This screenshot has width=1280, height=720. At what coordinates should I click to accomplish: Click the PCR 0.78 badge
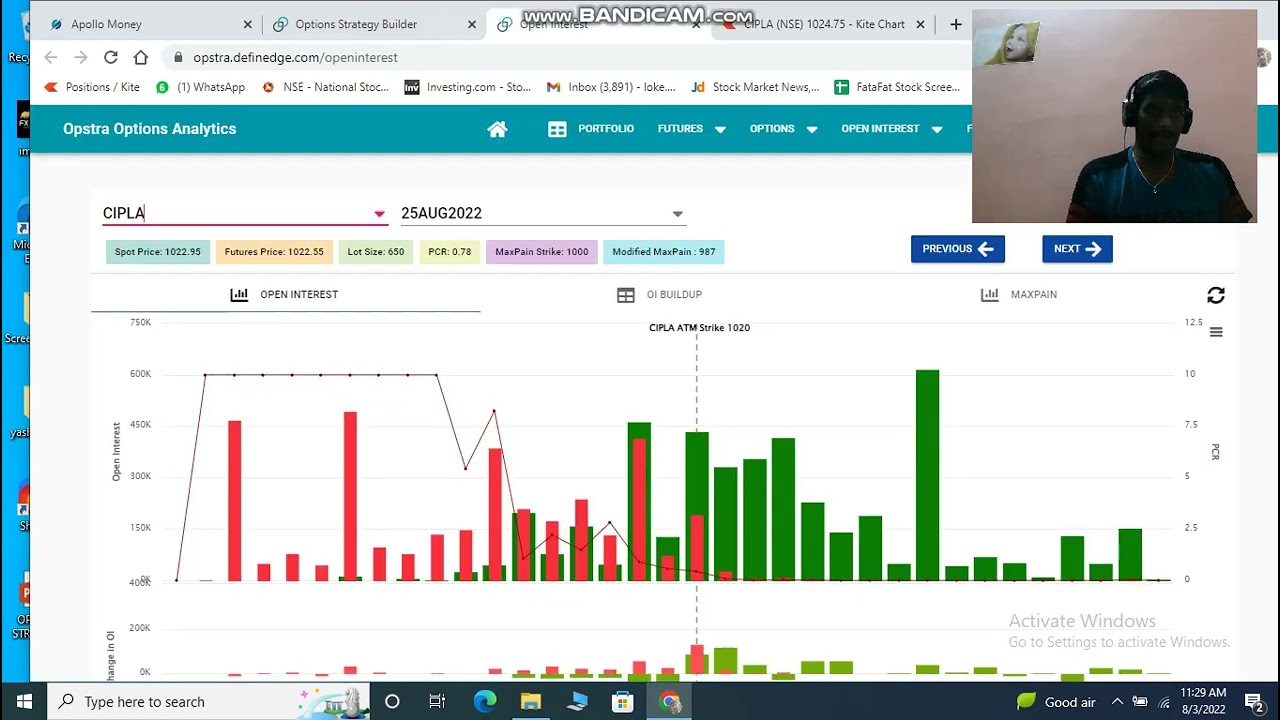(450, 252)
